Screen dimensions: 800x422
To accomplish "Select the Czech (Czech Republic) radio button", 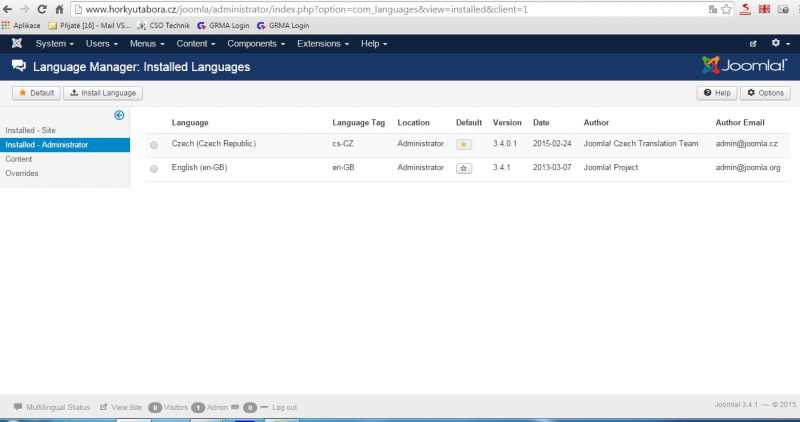I will (154, 145).
